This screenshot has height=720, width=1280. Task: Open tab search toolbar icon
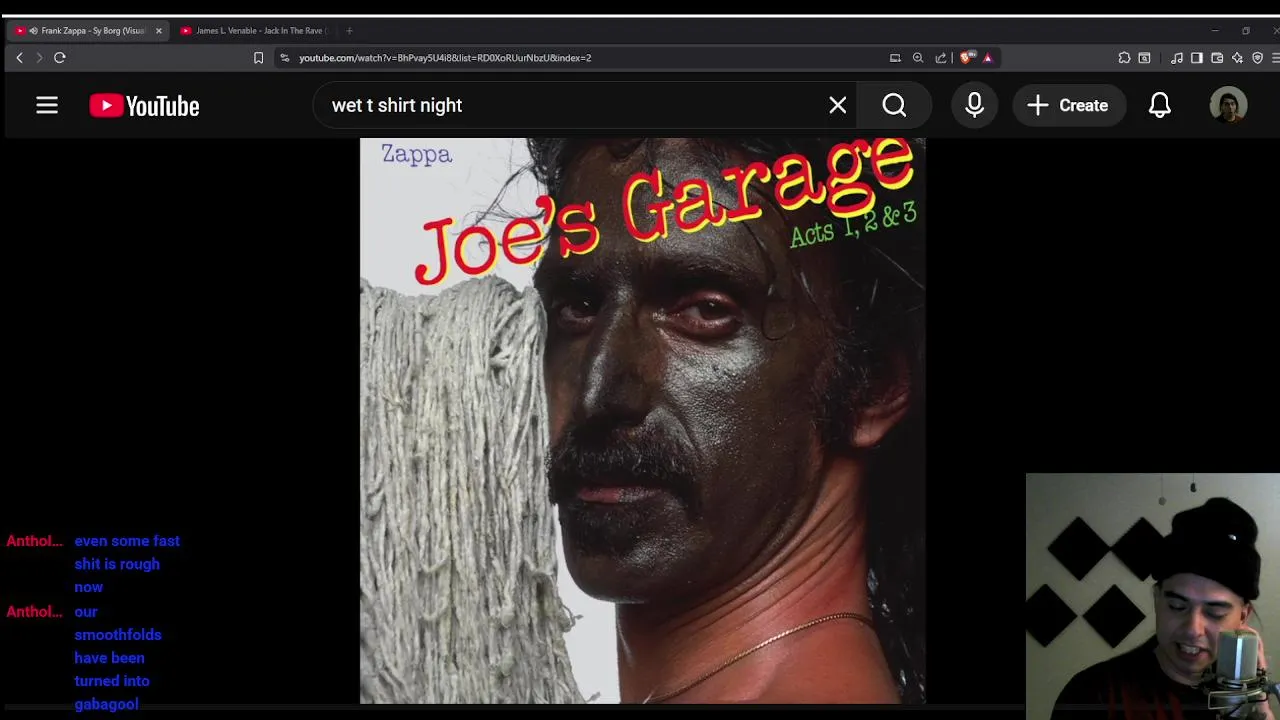click(x=1144, y=58)
